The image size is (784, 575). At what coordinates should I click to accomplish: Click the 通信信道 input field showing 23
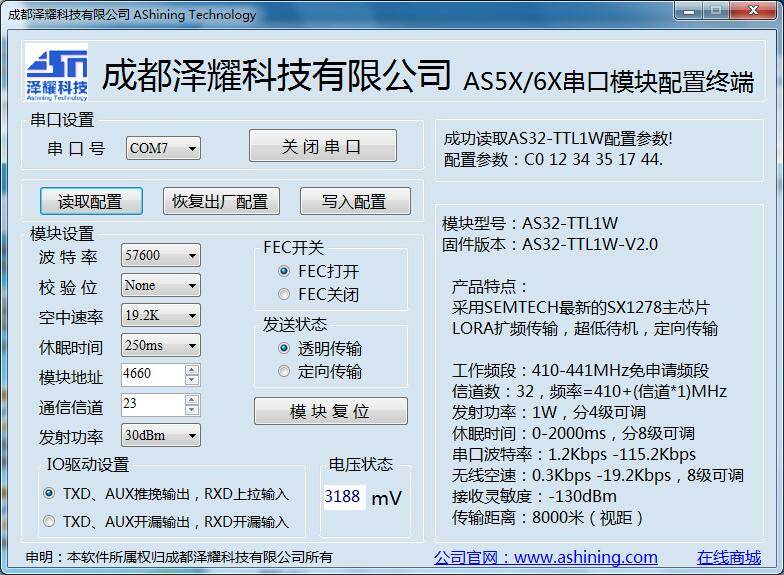tap(153, 404)
